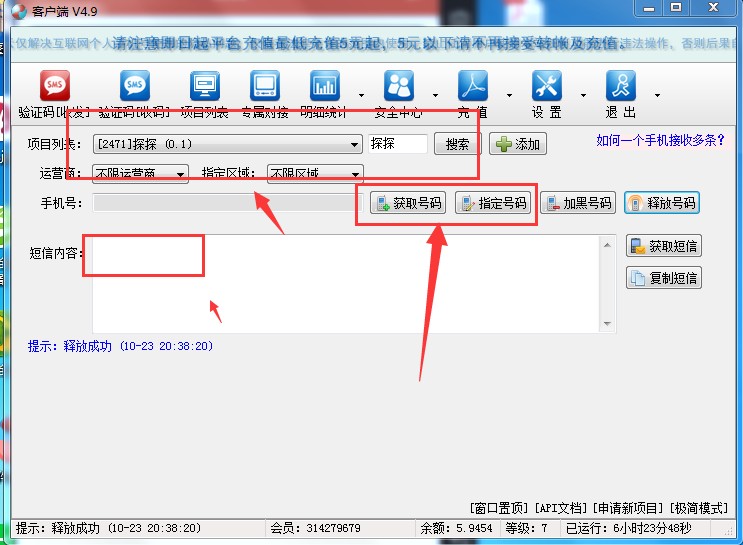Maximize the 客户端 V4.9 window
This screenshot has width=743, height=545.
pyautogui.click(x=676, y=8)
